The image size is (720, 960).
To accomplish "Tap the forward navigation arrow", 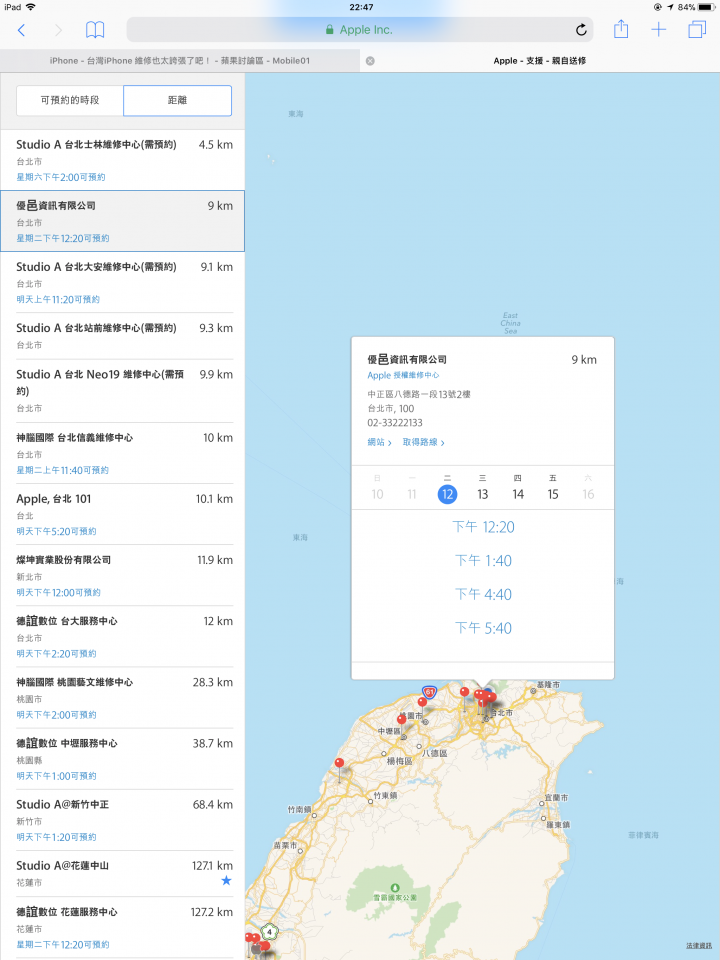I will click(58, 30).
